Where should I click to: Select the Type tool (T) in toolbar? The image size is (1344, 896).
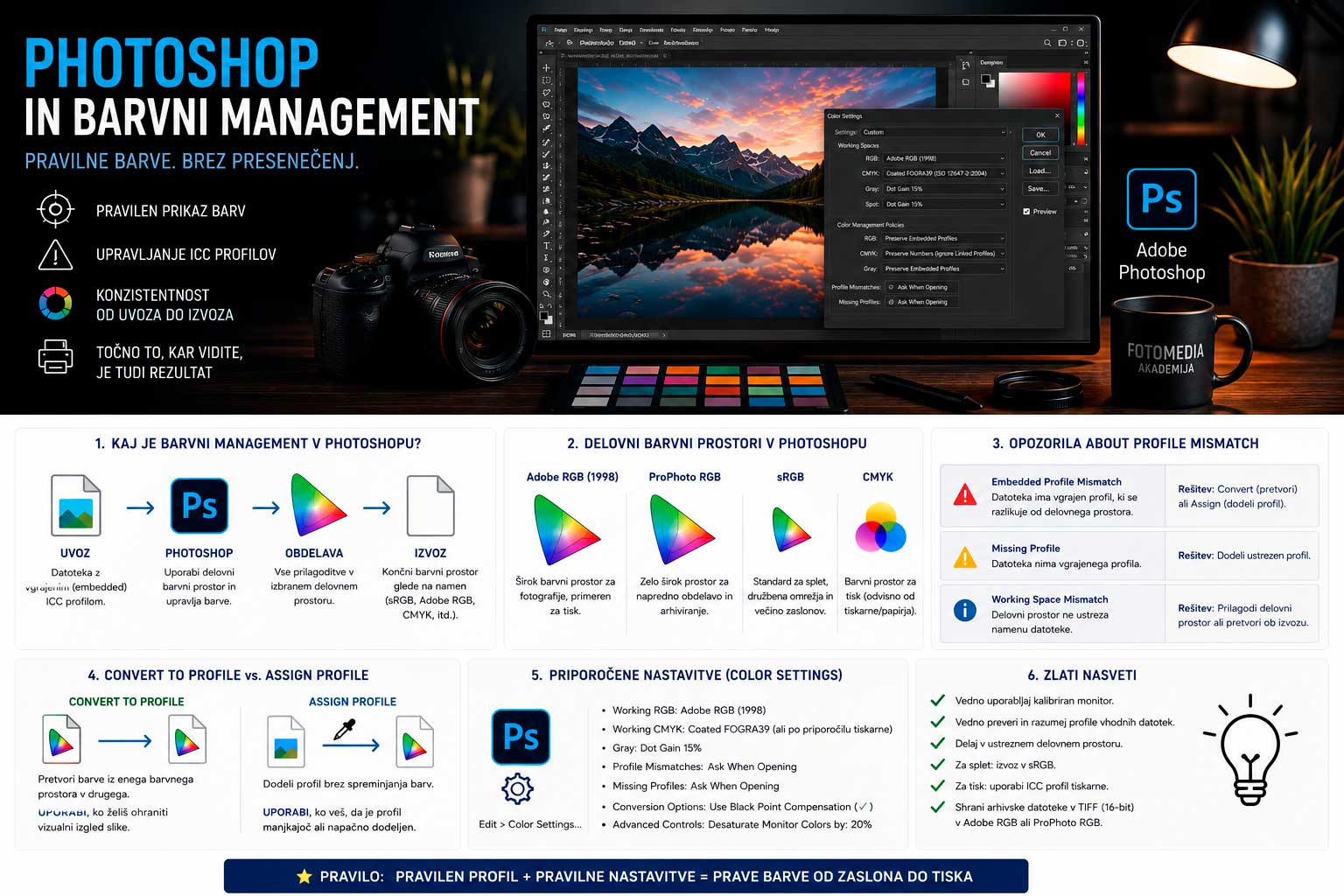(546, 246)
